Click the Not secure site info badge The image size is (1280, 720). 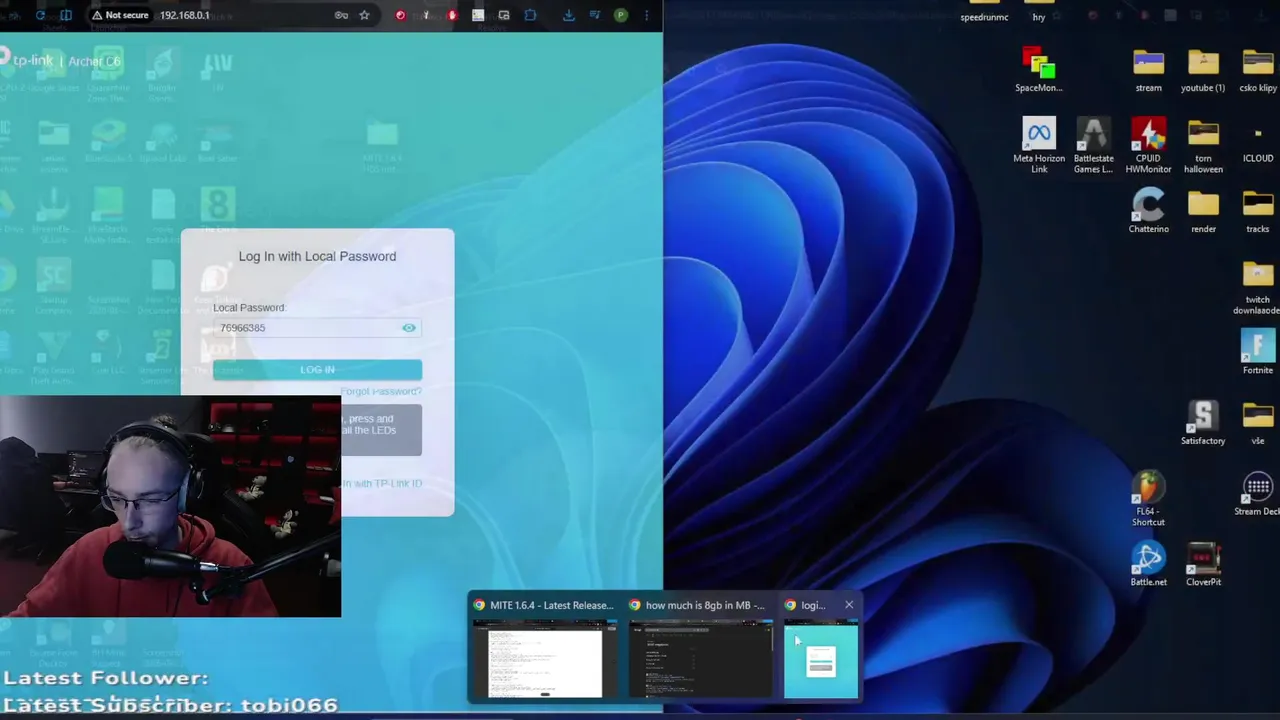pyautogui.click(x=120, y=15)
